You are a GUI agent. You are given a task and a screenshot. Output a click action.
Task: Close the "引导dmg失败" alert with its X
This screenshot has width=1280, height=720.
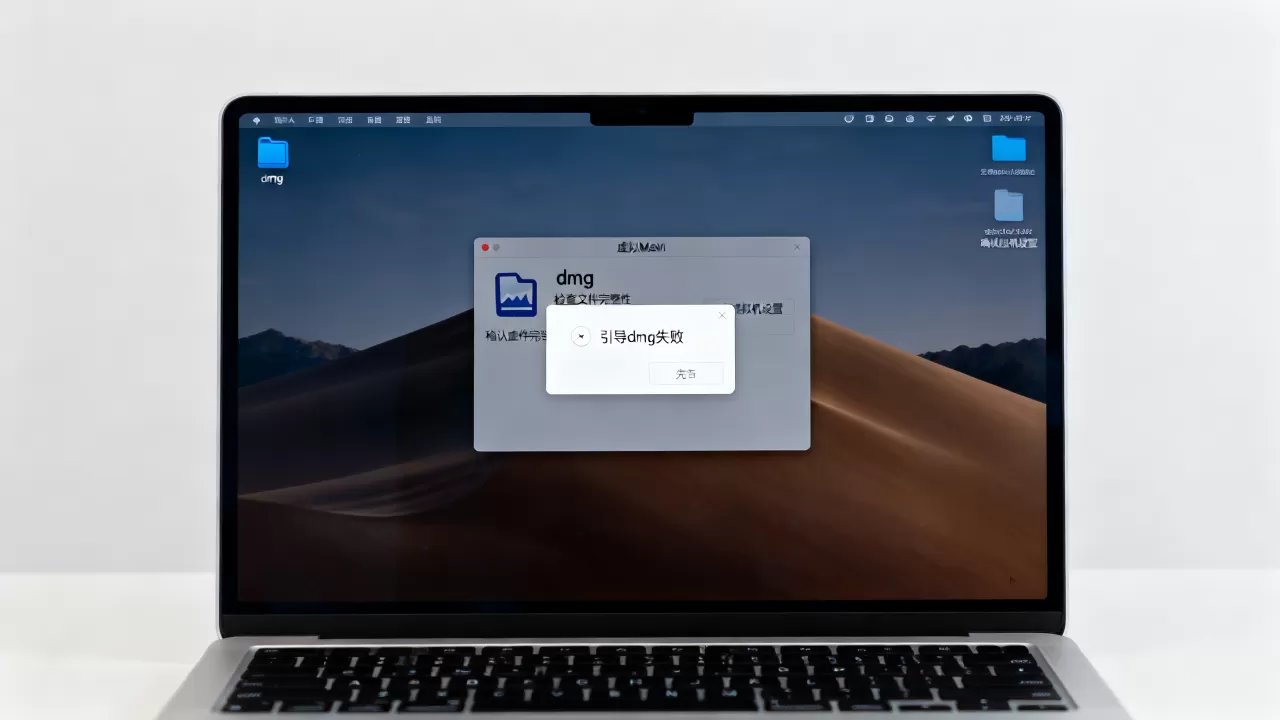pos(722,316)
